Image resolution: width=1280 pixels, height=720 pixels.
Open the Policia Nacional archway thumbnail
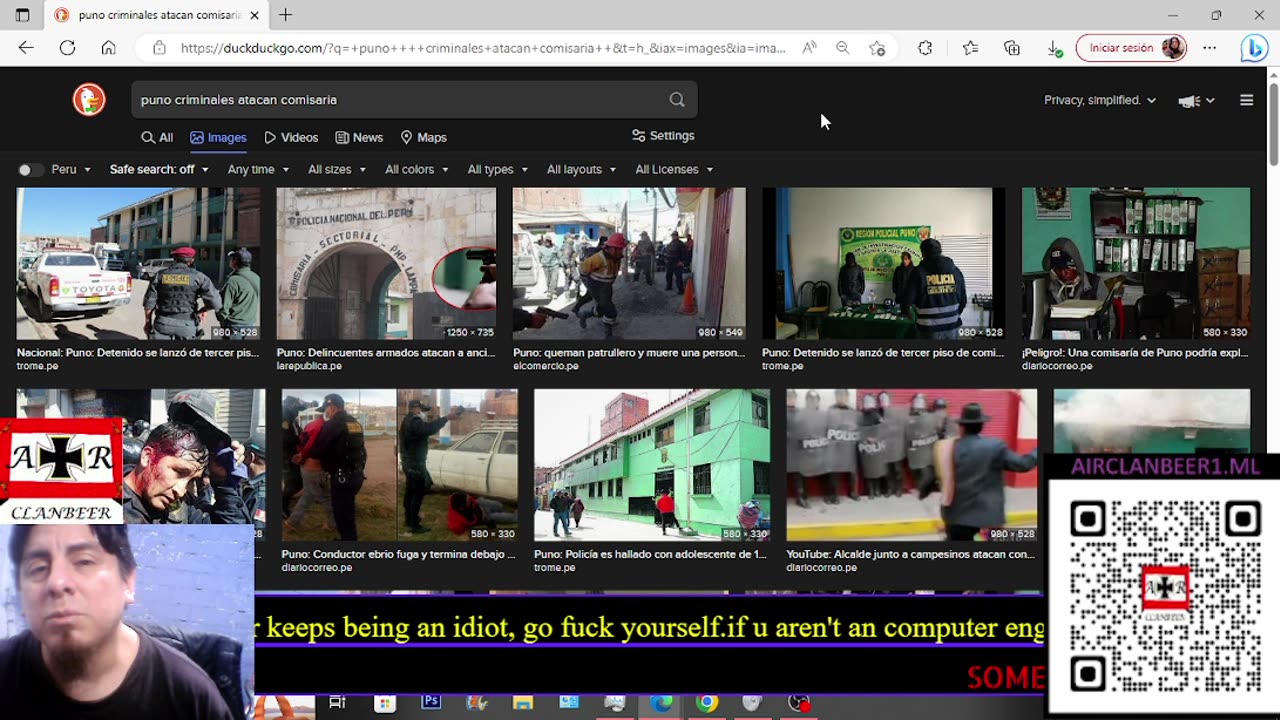(x=386, y=264)
